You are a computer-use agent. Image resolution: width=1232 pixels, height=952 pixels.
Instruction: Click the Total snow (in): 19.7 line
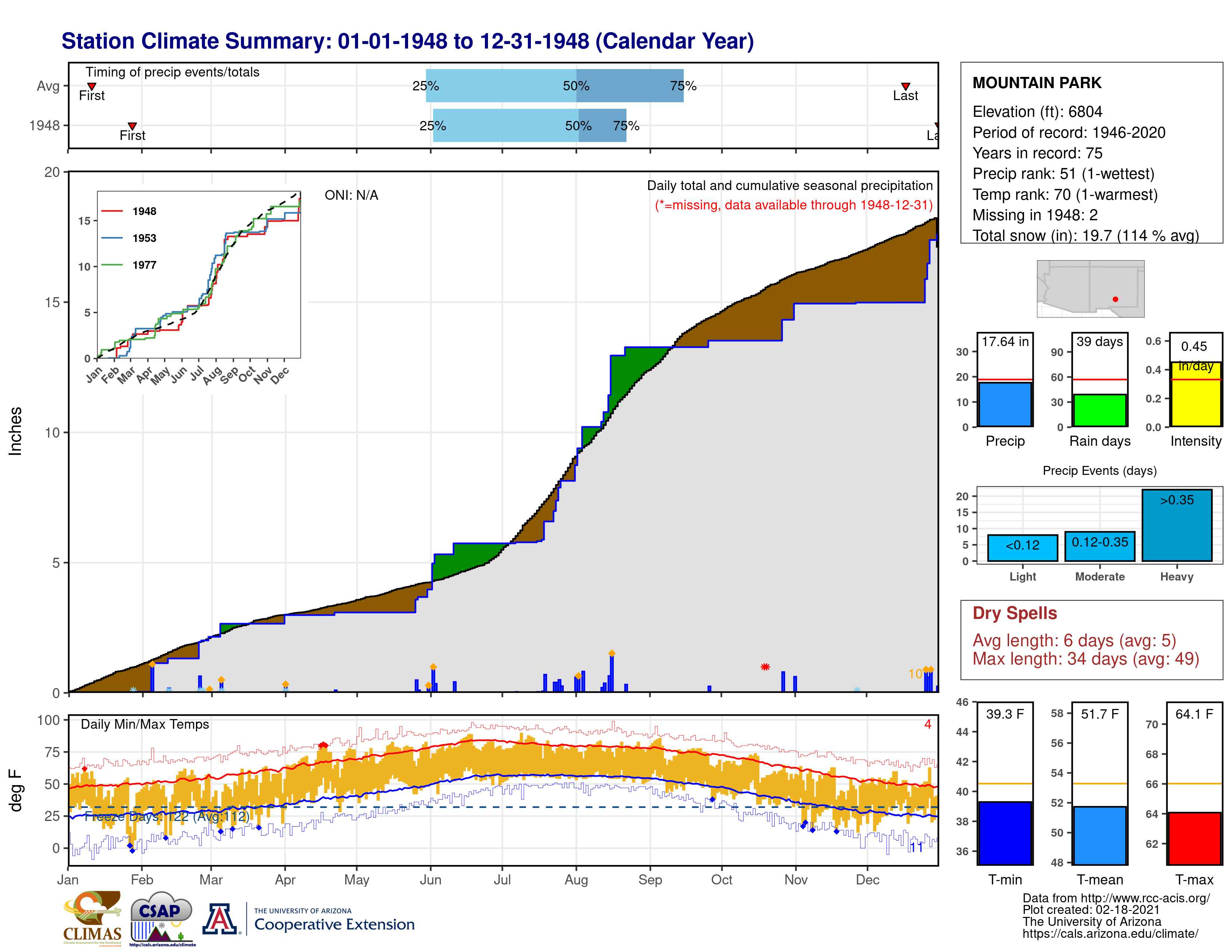click(x=1086, y=235)
